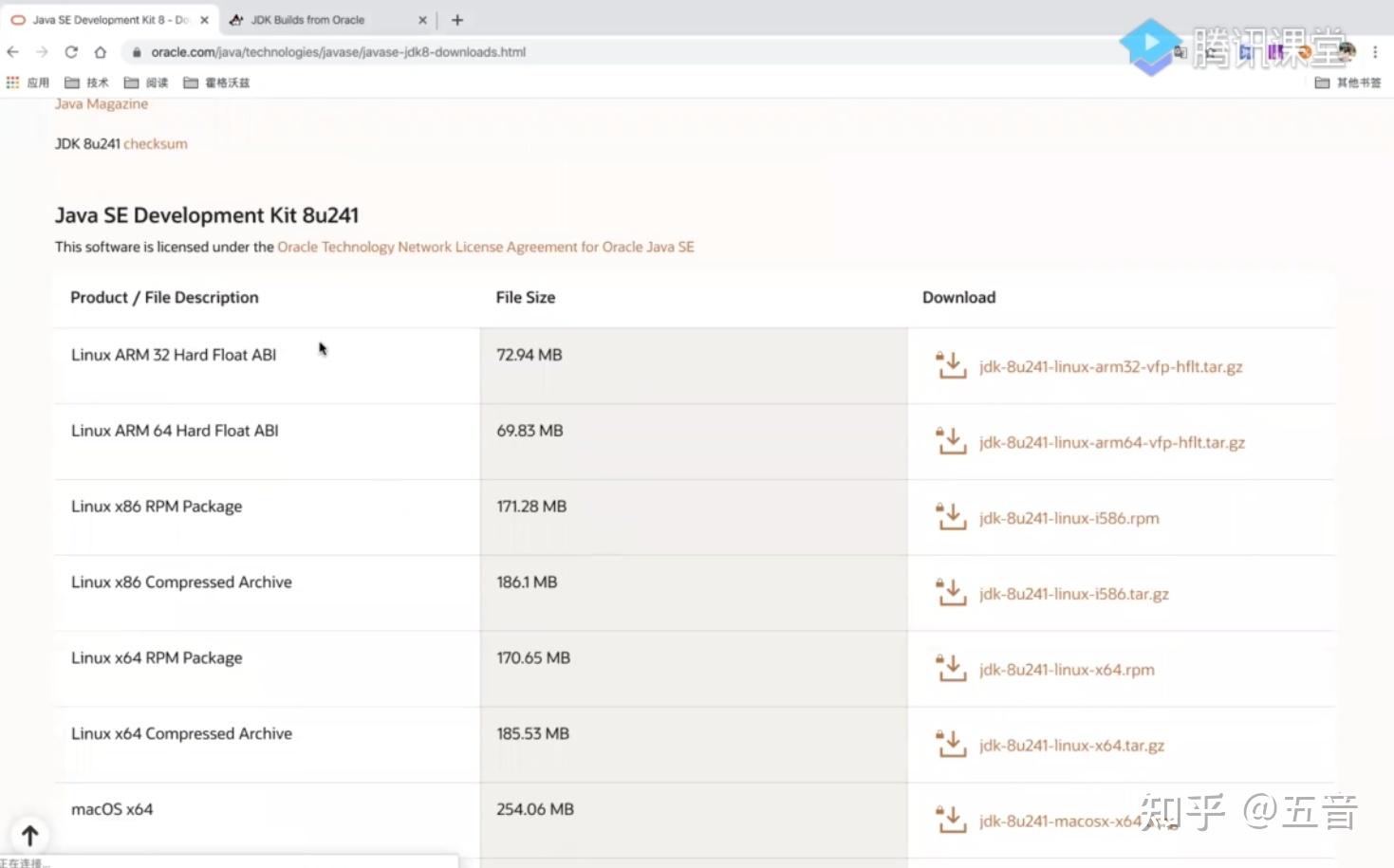
Task: Click the padlock site info icon
Action: 137,52
